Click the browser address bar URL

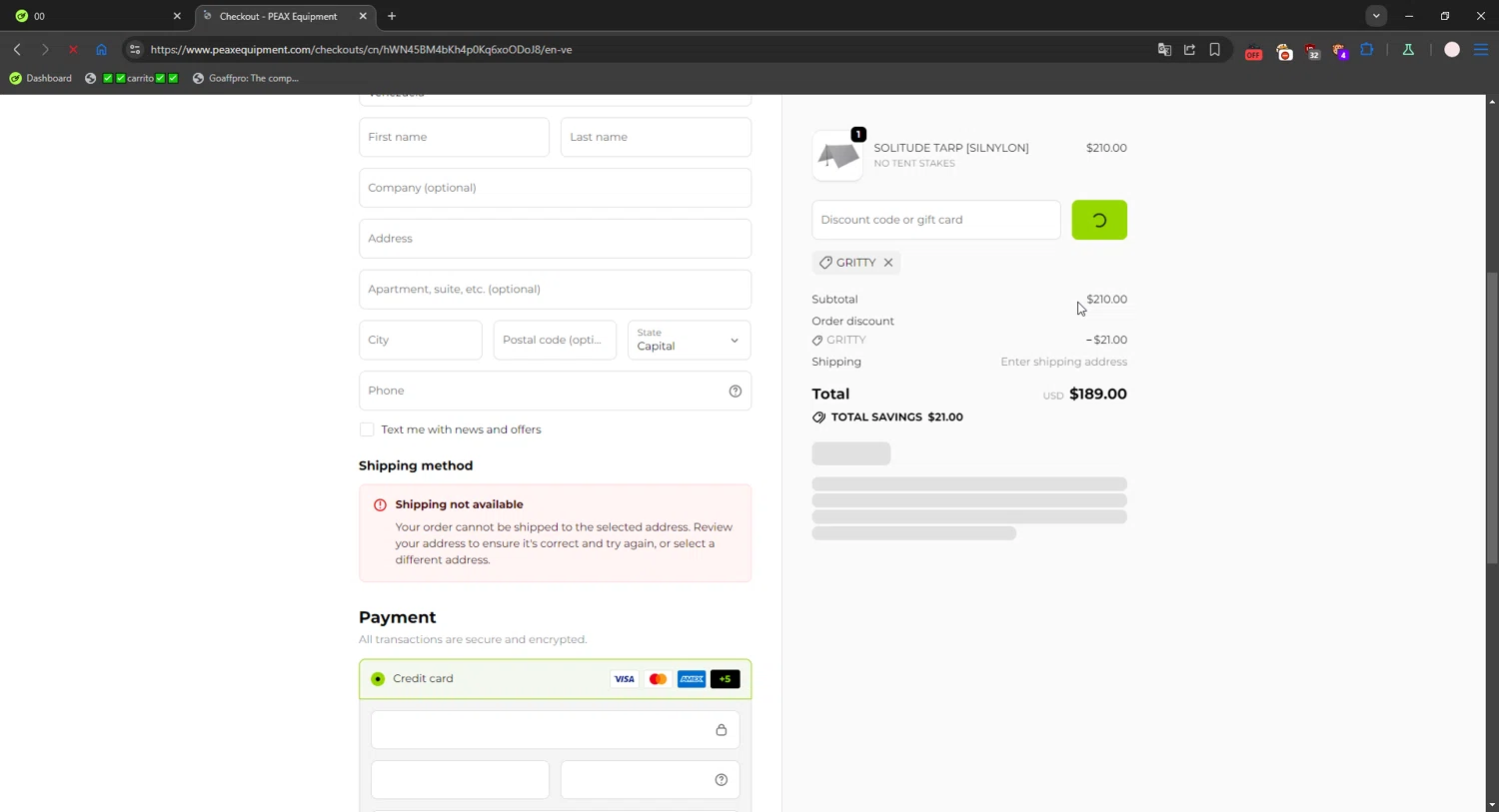click(361, 49)
